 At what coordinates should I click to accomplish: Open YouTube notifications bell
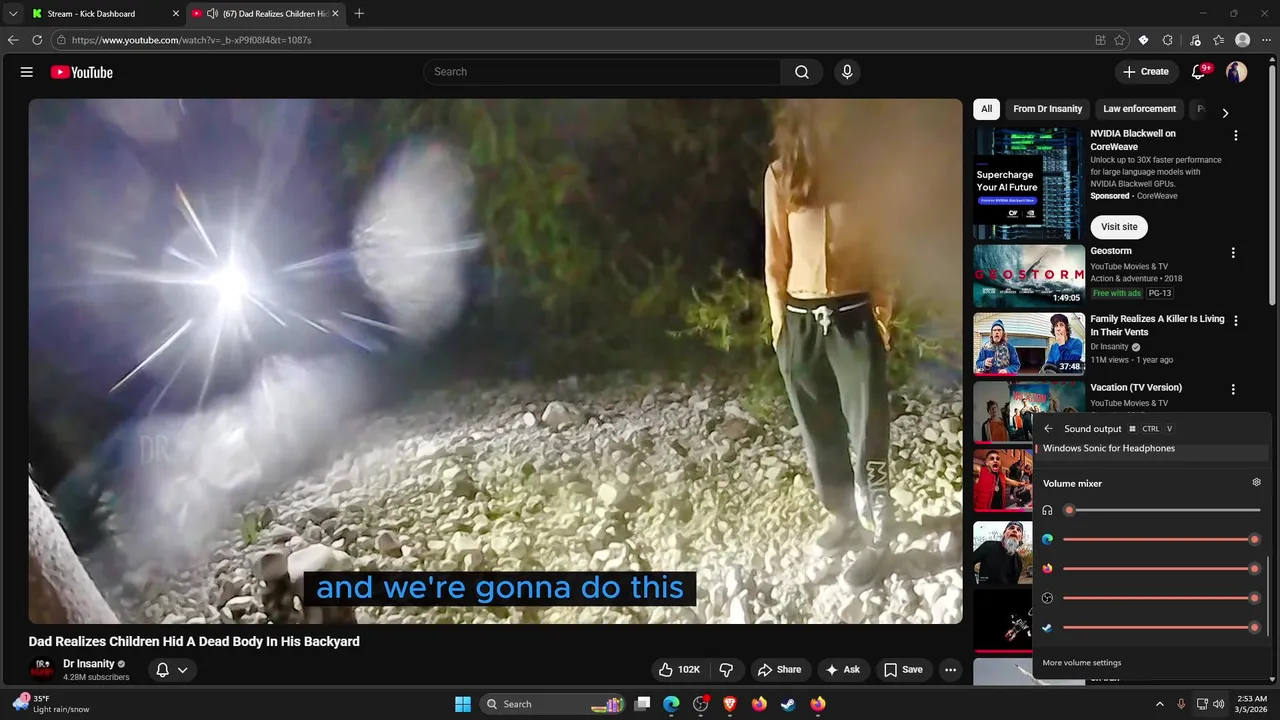pos(1198,72)
